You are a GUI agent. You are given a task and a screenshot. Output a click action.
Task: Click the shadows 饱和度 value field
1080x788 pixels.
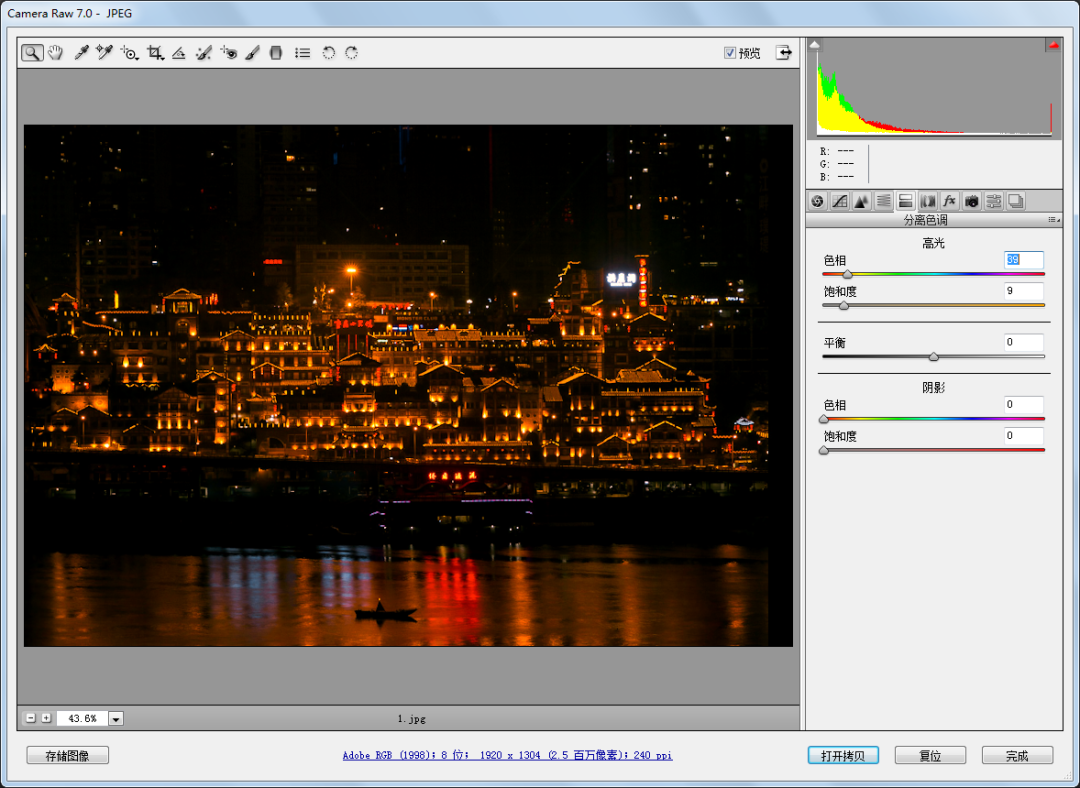(x=1024, y=436)
